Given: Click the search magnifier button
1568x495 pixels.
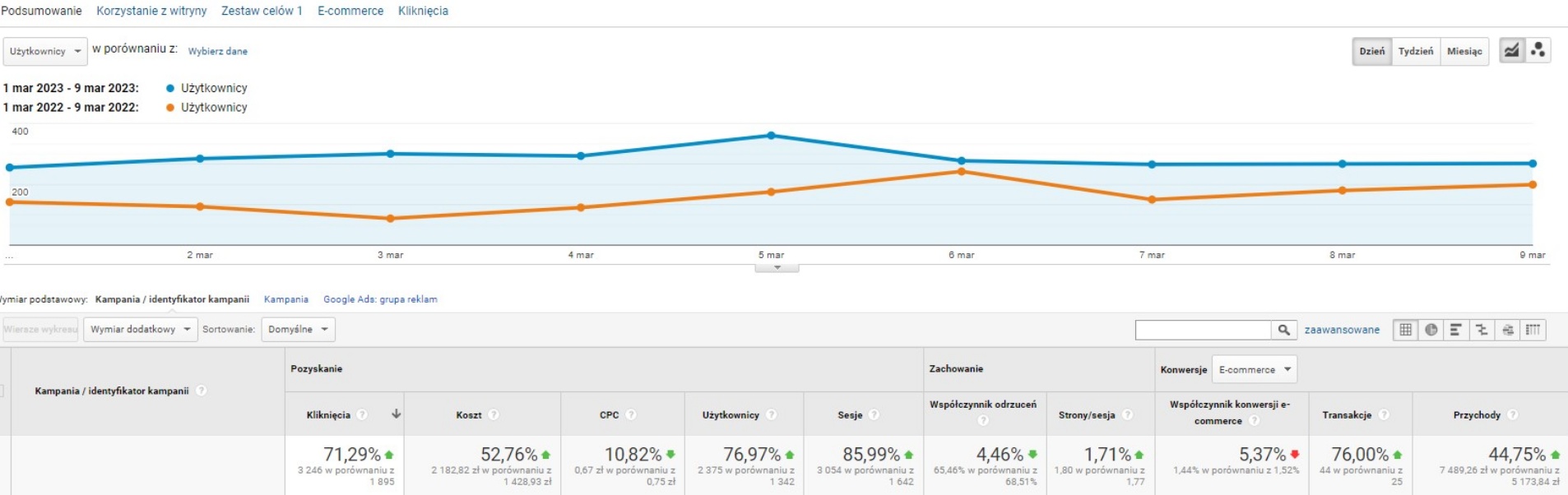Looking at the screenshot, I should pyautogui.click(x=1284, y=330).
